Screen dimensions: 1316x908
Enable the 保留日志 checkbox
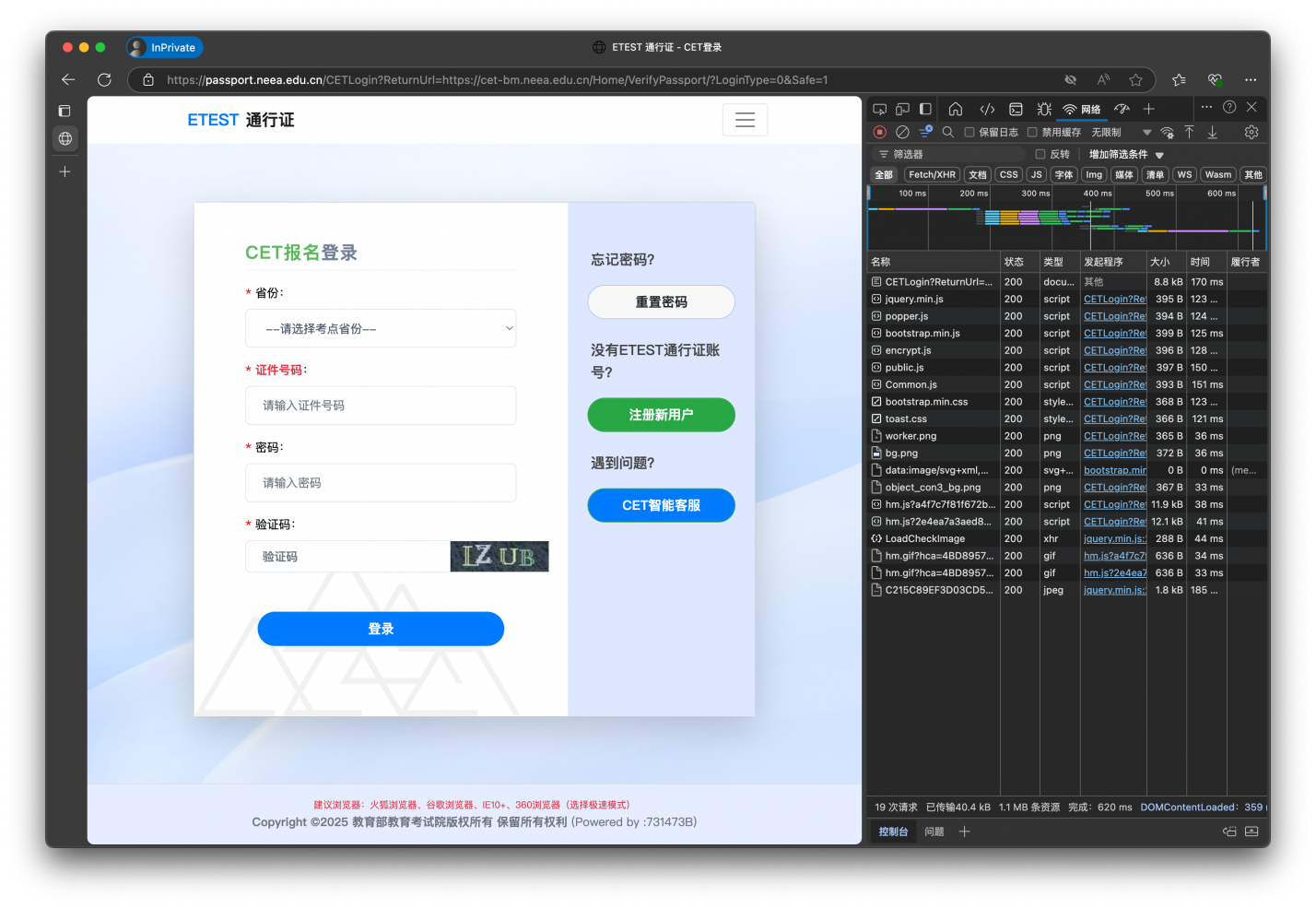pyautogui.click(x=969, y=133)
